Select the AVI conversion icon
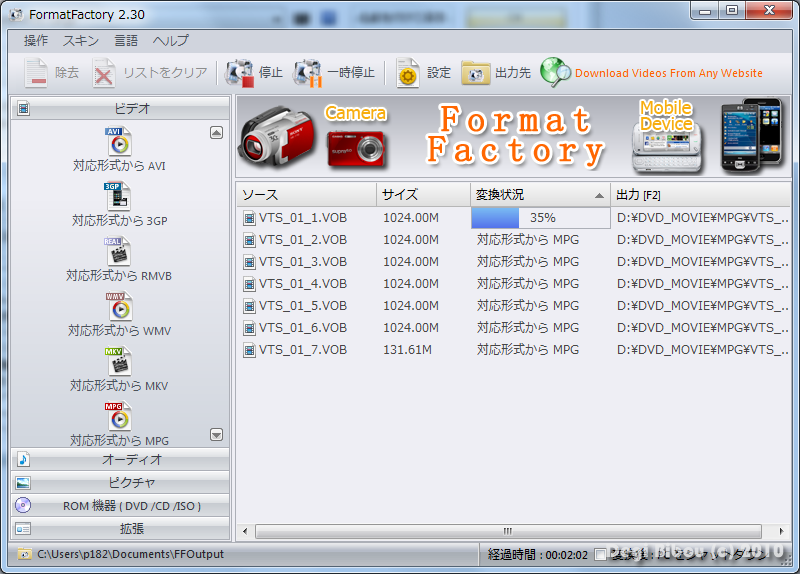800x574 pixels. pos(119,141)
